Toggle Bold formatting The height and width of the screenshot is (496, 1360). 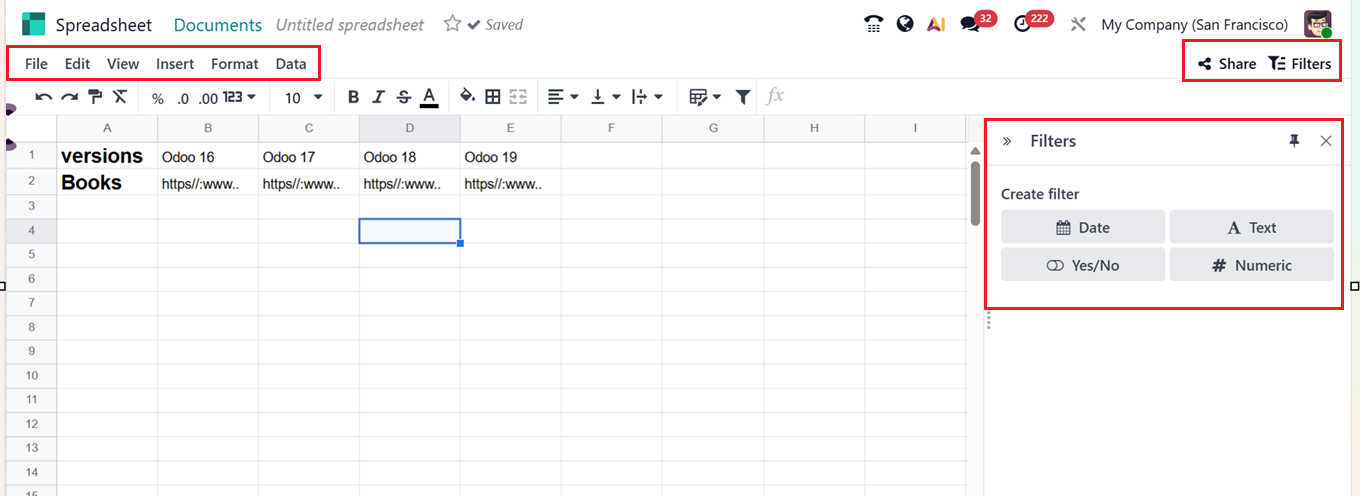coord(353,97)
